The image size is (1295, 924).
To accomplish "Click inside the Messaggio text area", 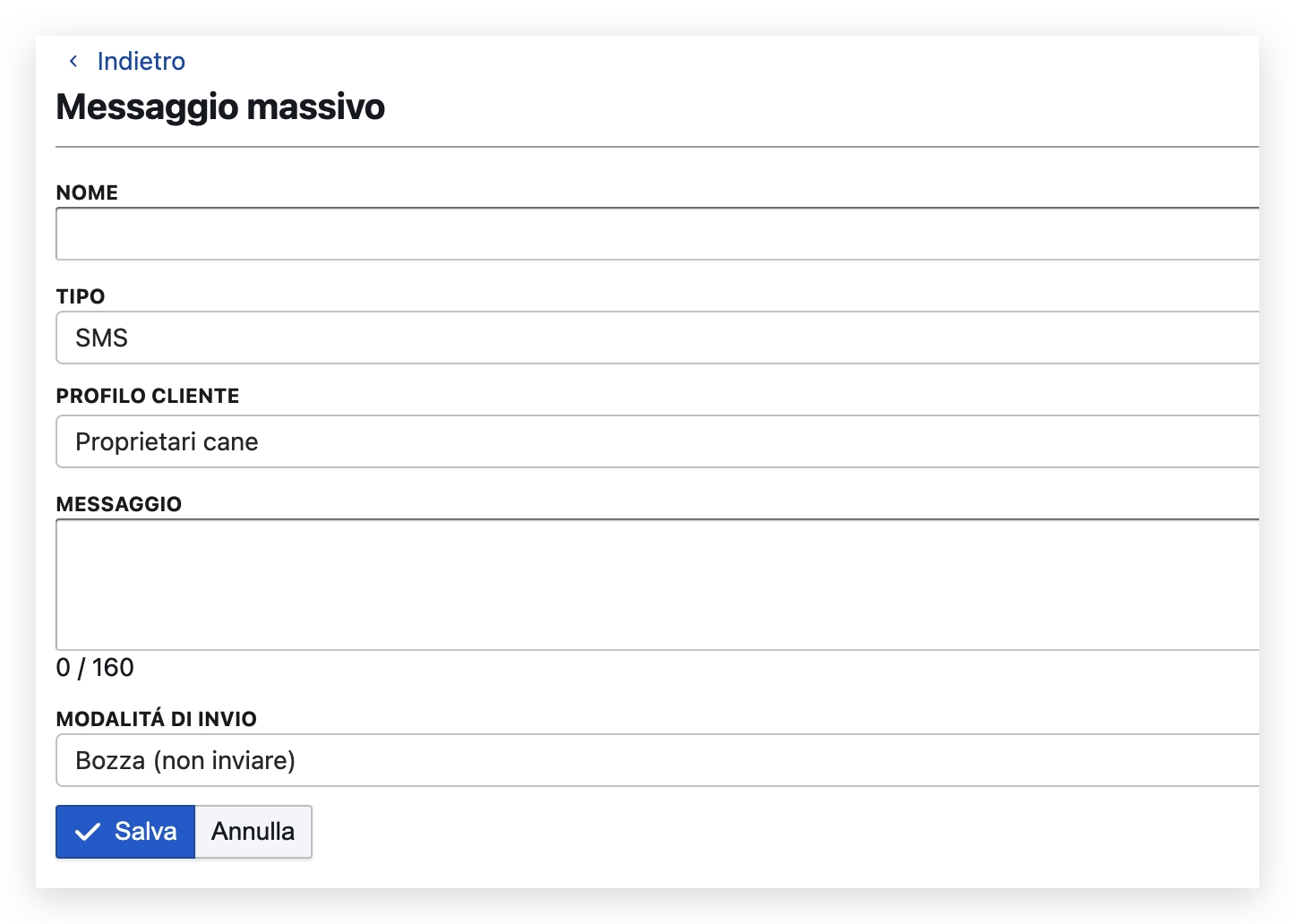I will [x=657, y=584].
